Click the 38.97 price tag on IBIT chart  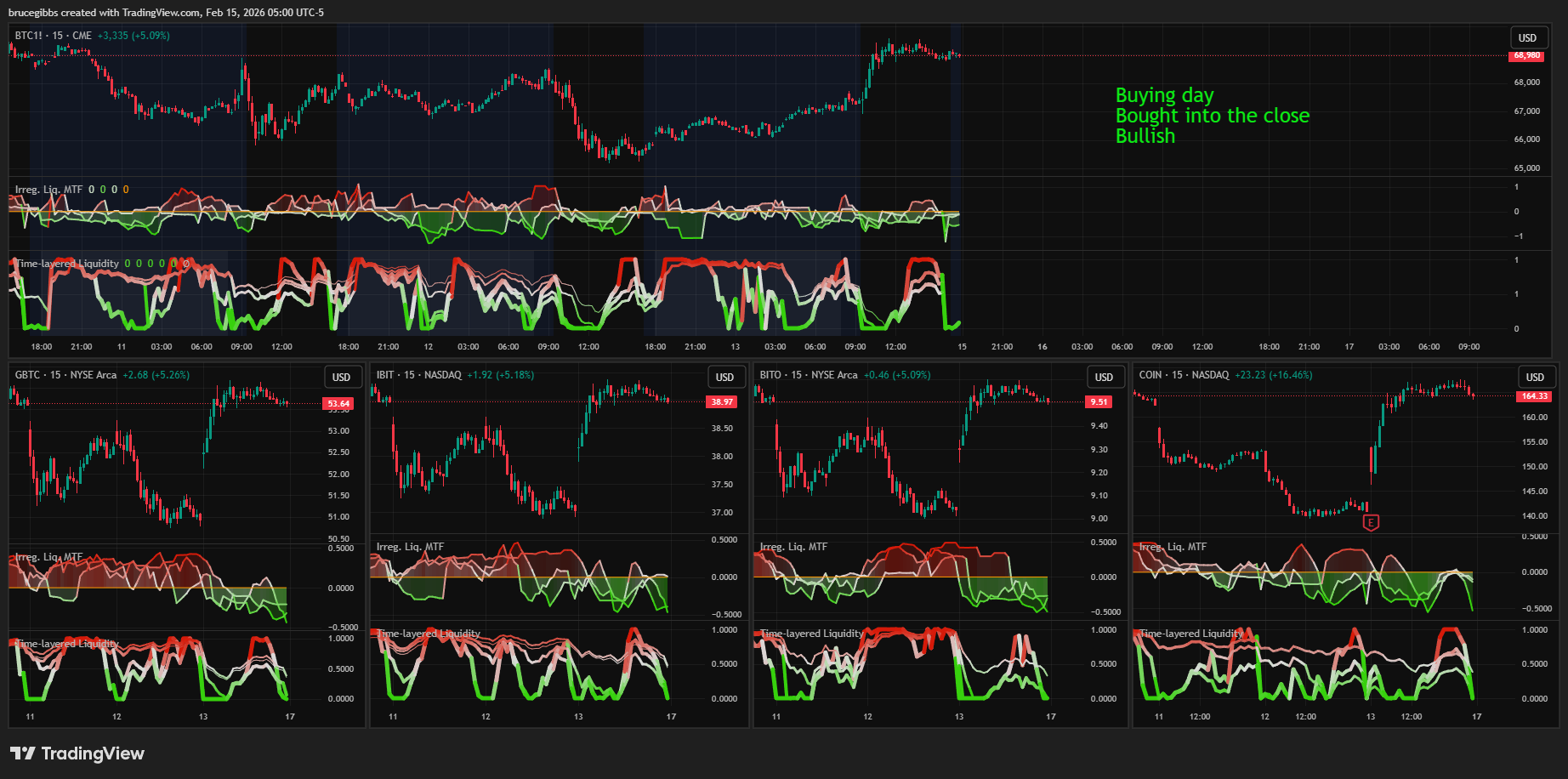point(722,401)
